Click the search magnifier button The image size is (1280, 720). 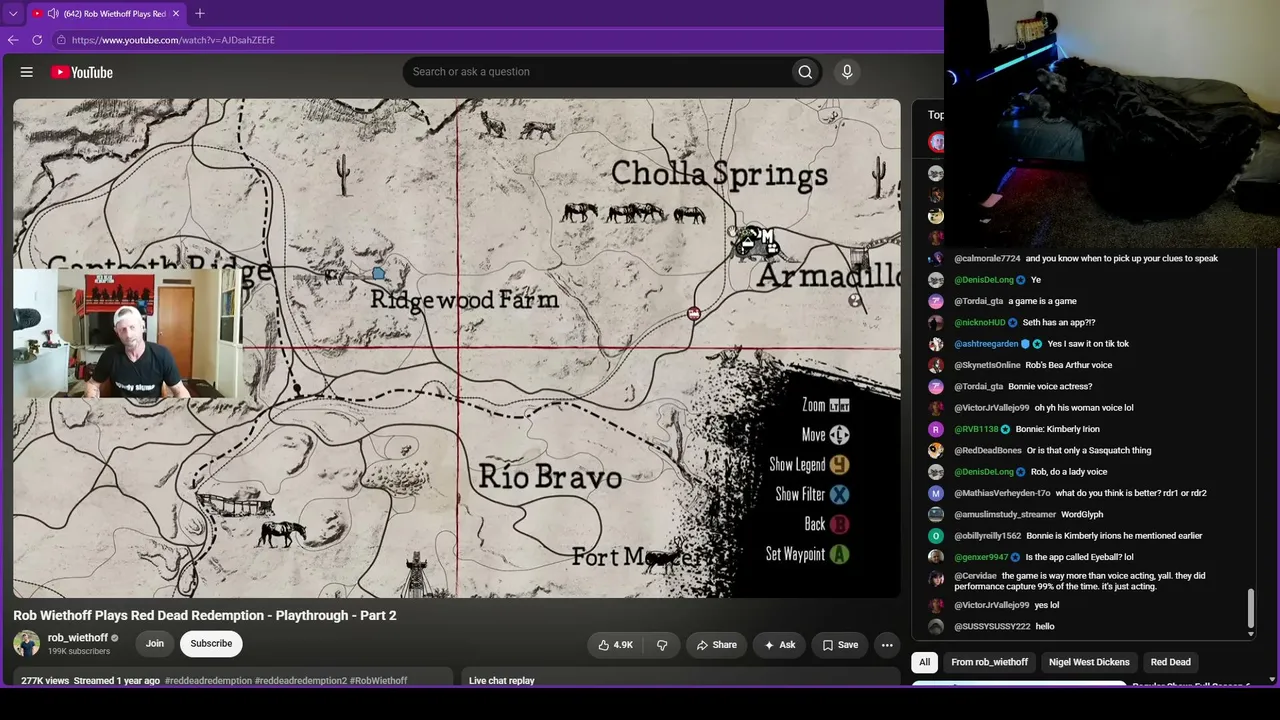(x=805, y=72)
